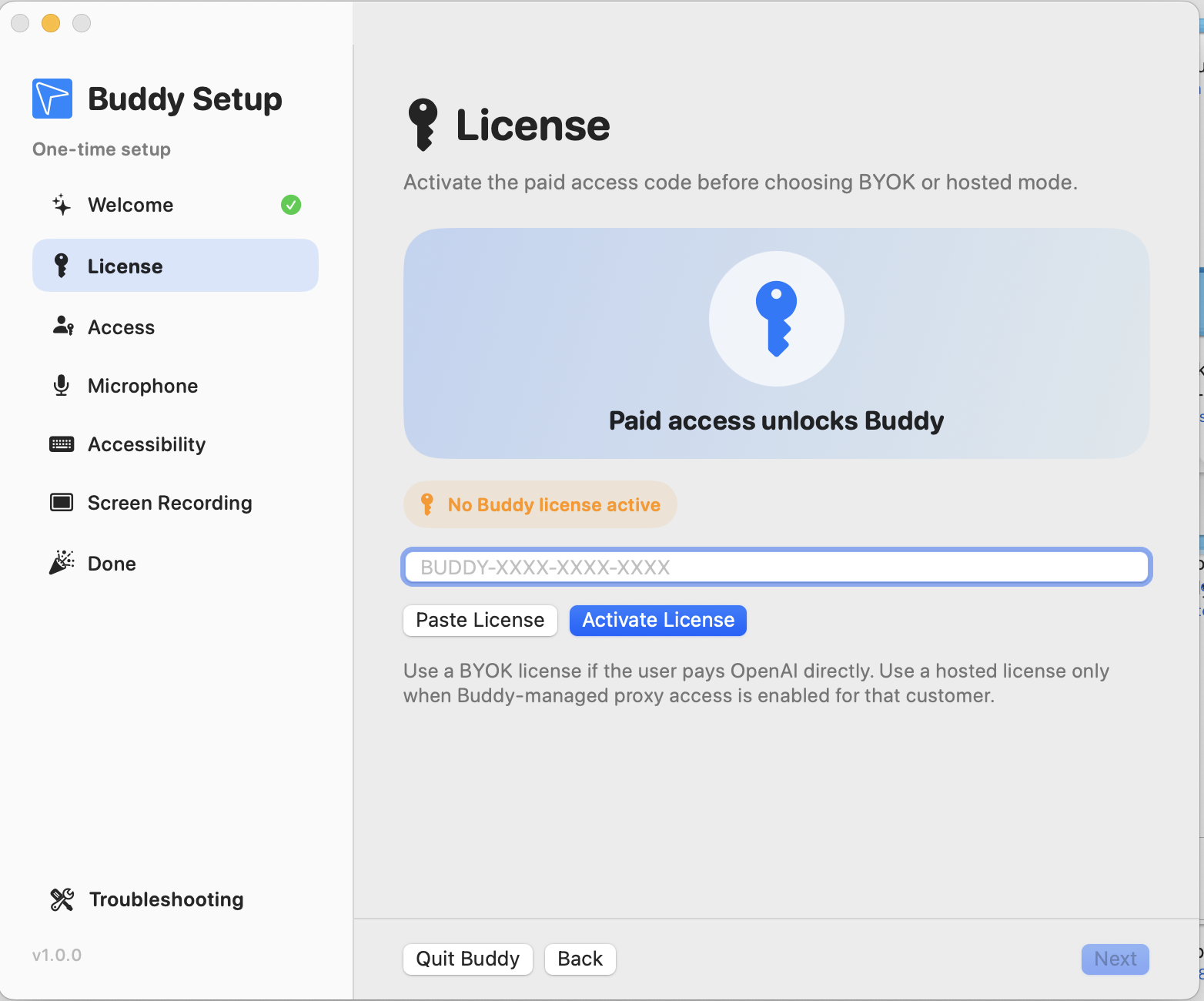Go Back to the previous step
Viewport: 1204px width, 1001px height.
(x=580, y=959)
